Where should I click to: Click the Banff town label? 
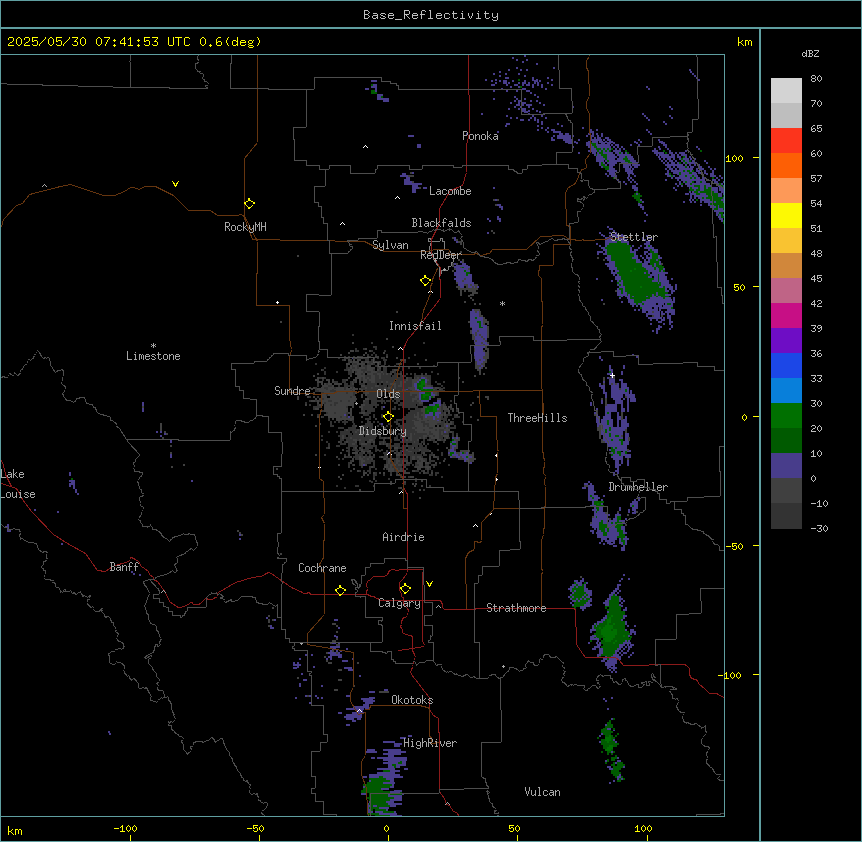(124, 567)
